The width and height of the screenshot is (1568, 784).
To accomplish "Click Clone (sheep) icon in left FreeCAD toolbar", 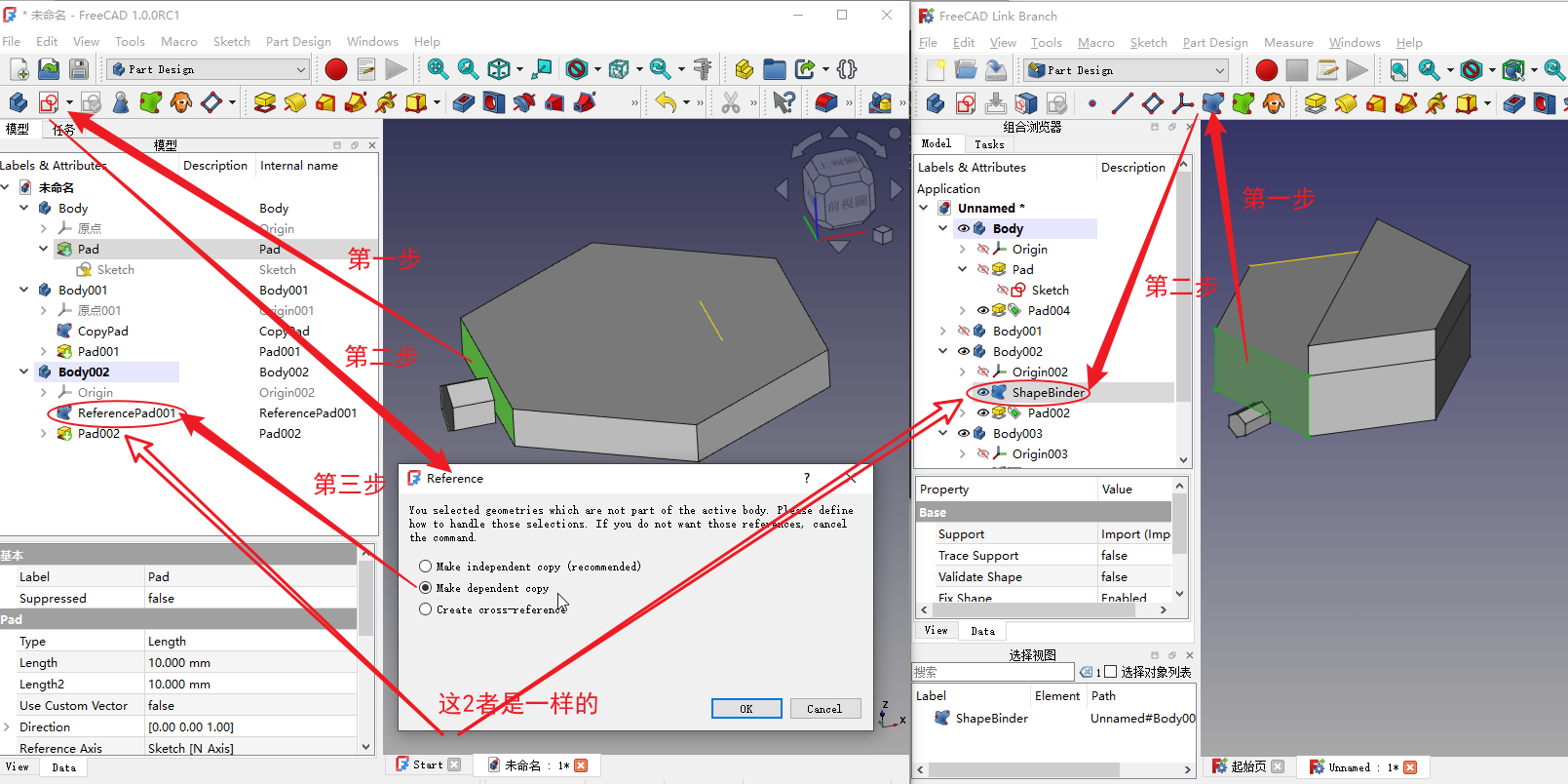I will click(181, 101).
